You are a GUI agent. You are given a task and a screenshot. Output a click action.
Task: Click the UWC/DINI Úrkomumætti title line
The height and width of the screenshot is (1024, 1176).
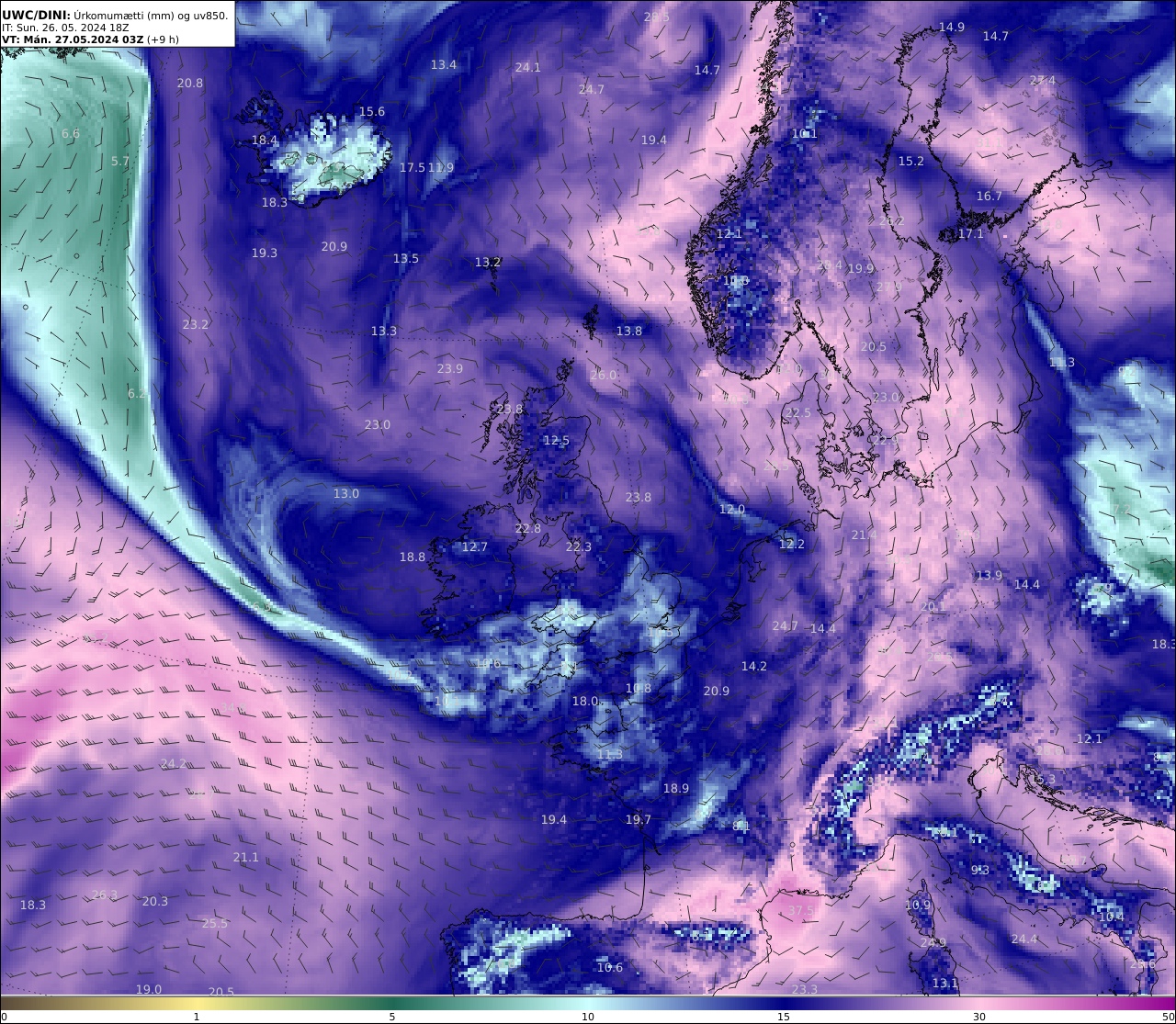(x=114, y=15)
